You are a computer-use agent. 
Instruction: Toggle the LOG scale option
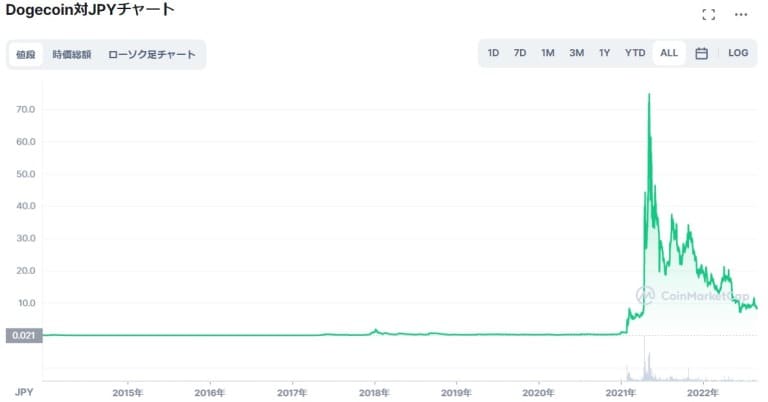(x=738, y=53)
